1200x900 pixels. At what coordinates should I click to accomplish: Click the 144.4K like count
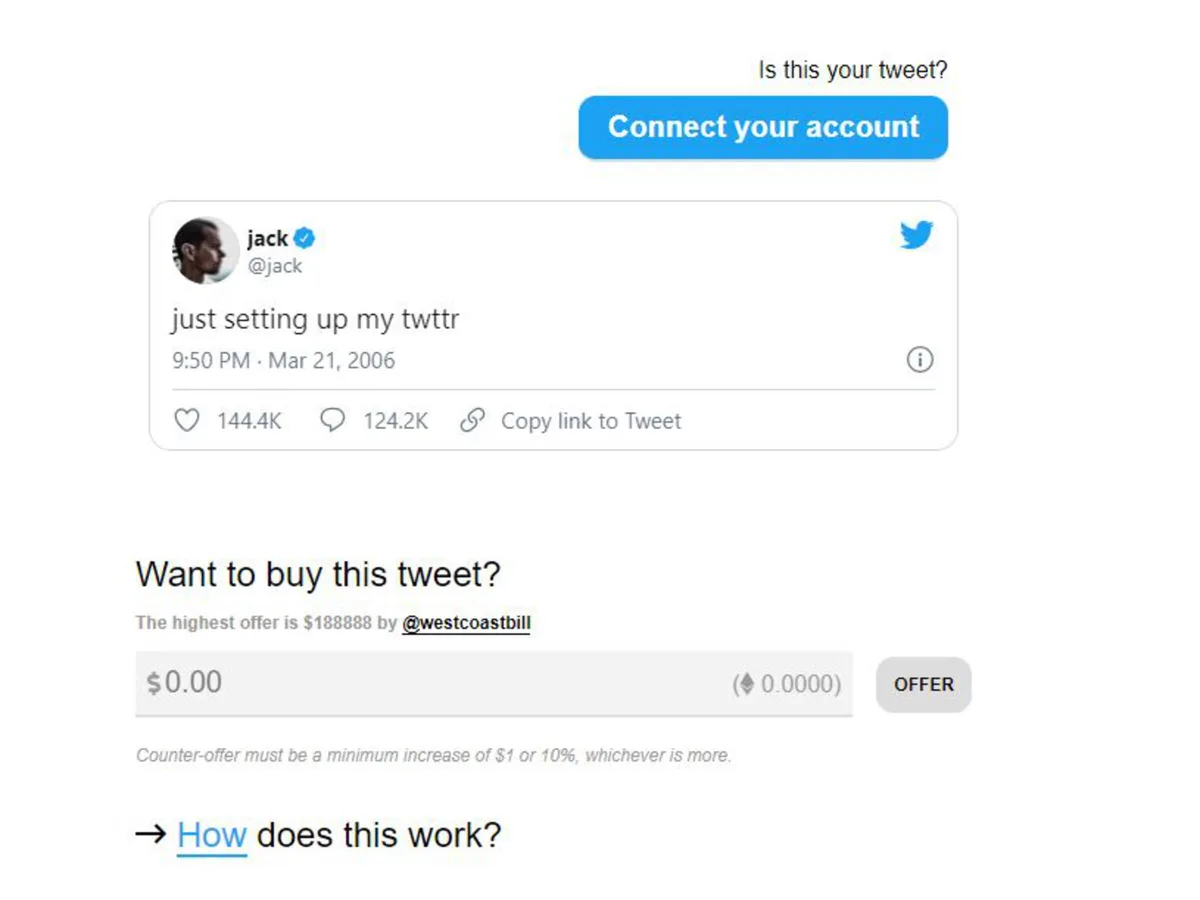(x=249, y=421)
